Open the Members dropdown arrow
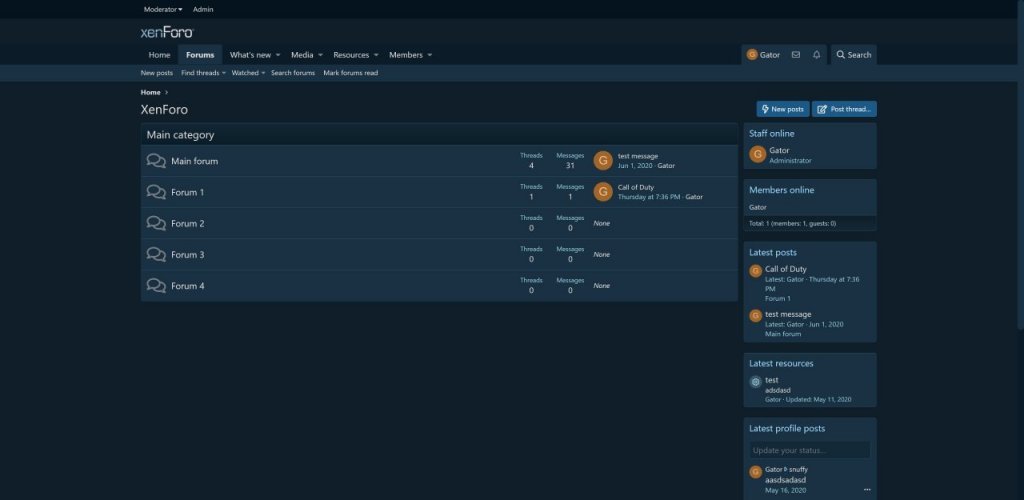Image resolution: width=1024 pixels, height=500 pixels. coord(432,55)
